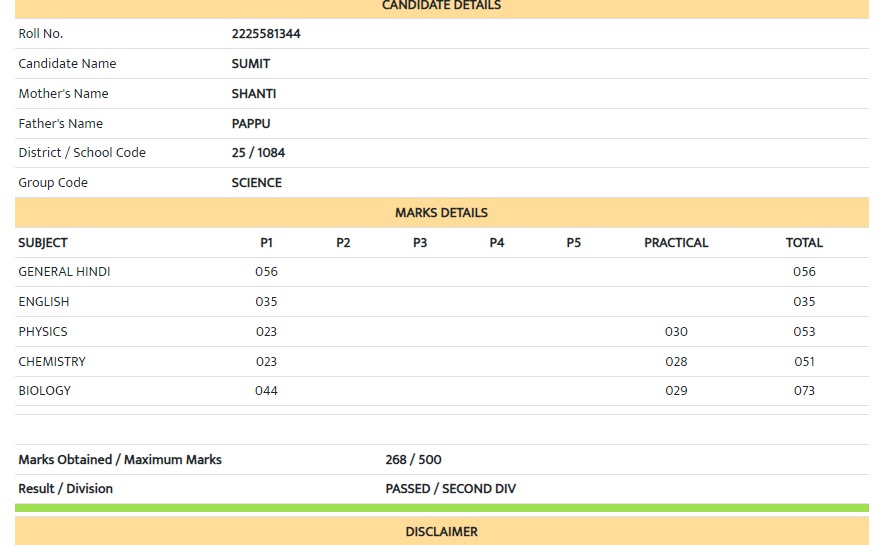Select district / school code value 25 / 1084

coord(258,153)
